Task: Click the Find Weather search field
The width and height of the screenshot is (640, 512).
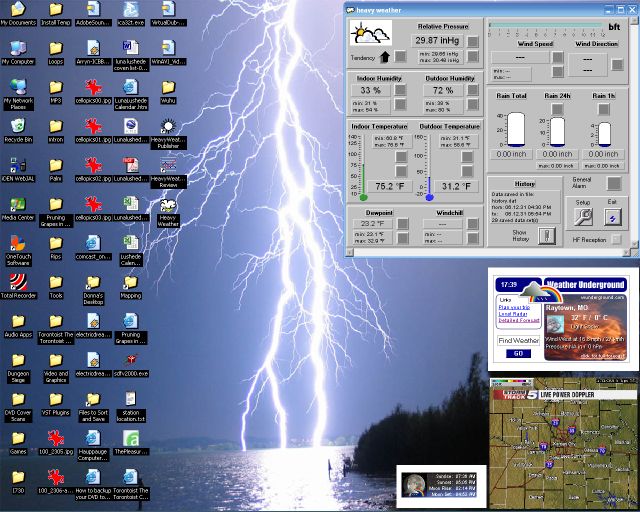Action: coord(518,341)
